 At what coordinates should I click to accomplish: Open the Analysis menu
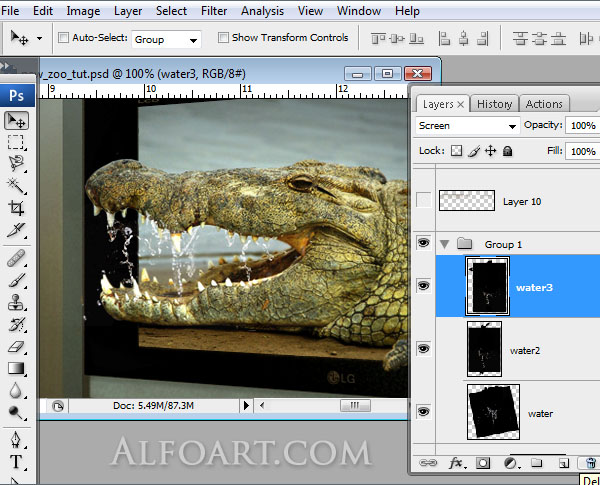[262, 11]
